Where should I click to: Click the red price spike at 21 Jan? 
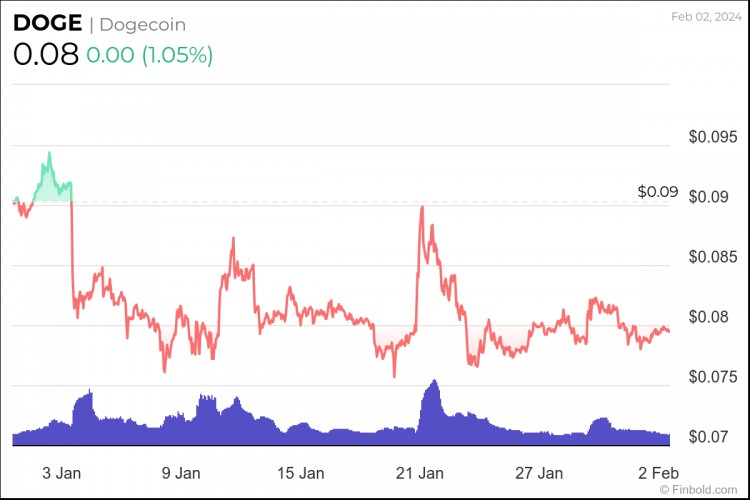[422, 208]
